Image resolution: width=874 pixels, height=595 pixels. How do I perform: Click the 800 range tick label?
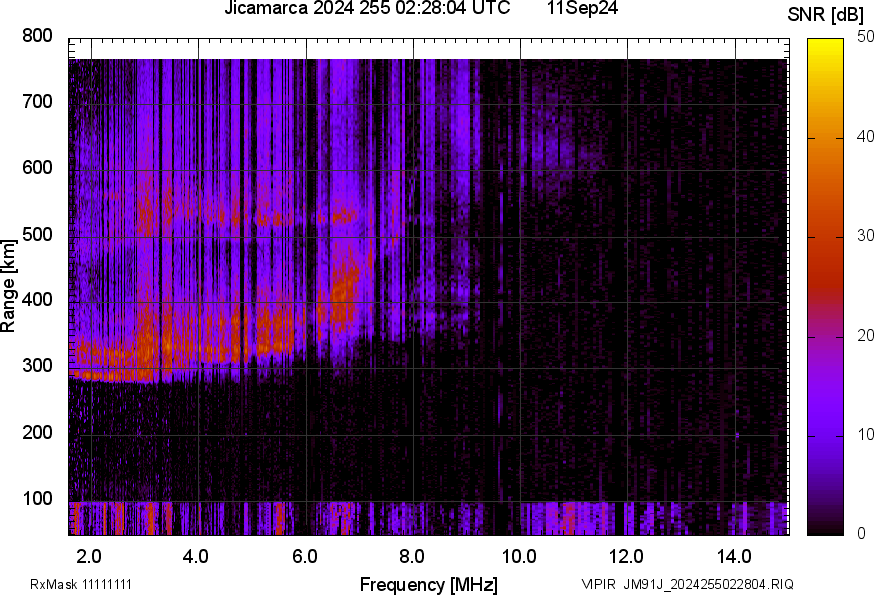coord(37,36)
